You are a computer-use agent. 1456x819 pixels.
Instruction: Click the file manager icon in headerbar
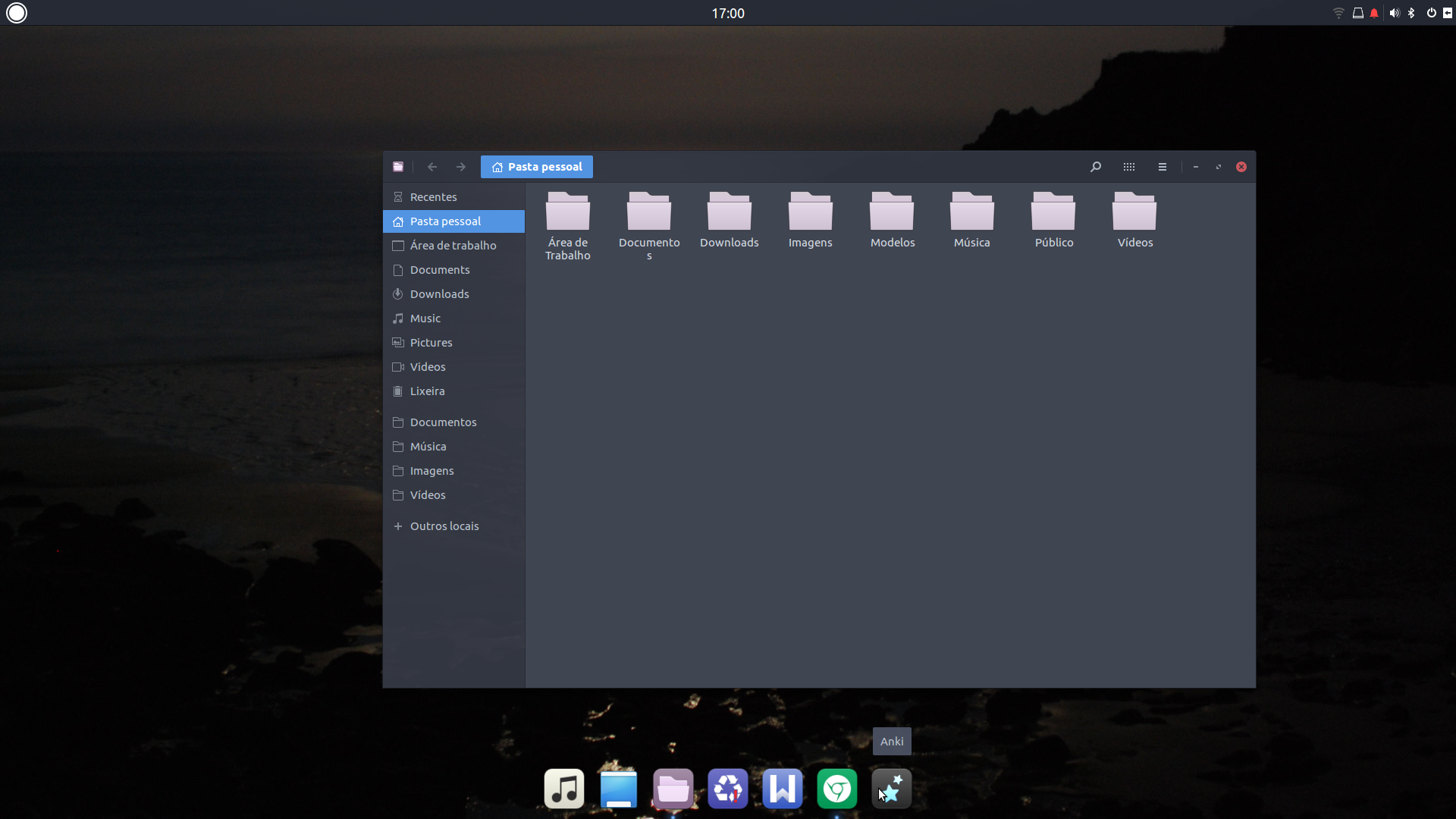(398, 167)
